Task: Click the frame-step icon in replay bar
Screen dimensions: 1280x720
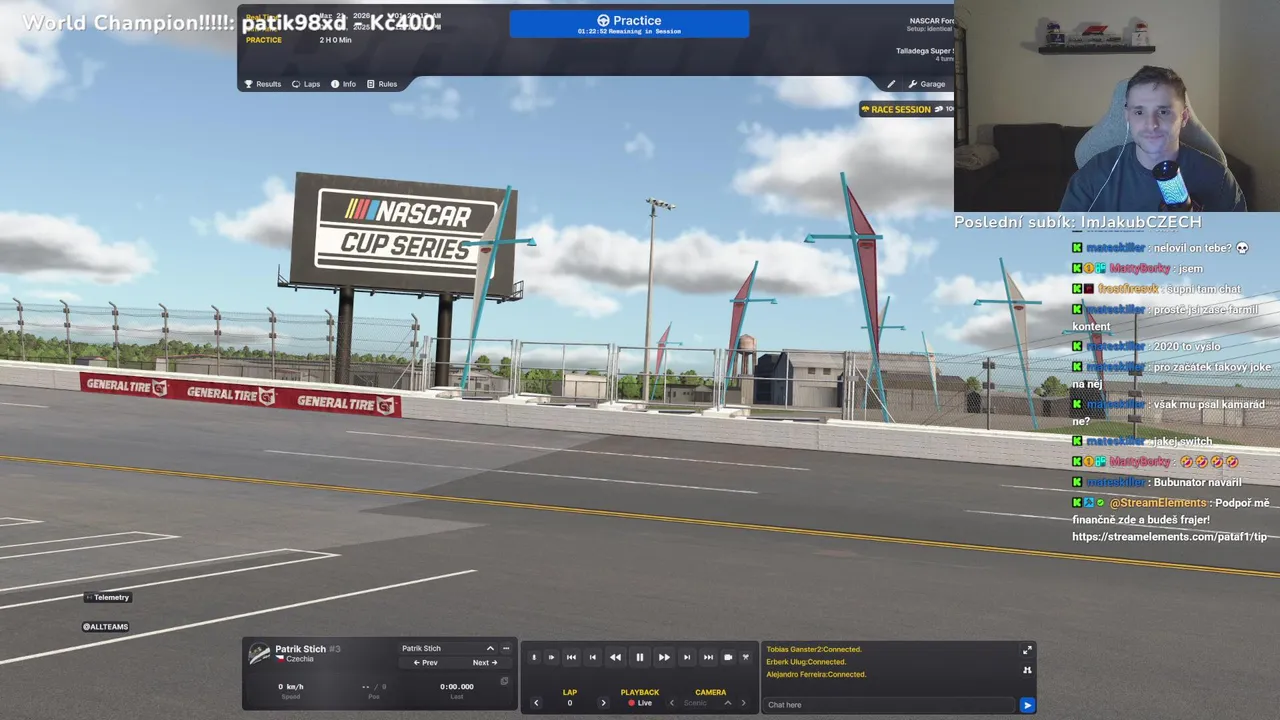Action: pyautogui.click(x=551, y=657)
